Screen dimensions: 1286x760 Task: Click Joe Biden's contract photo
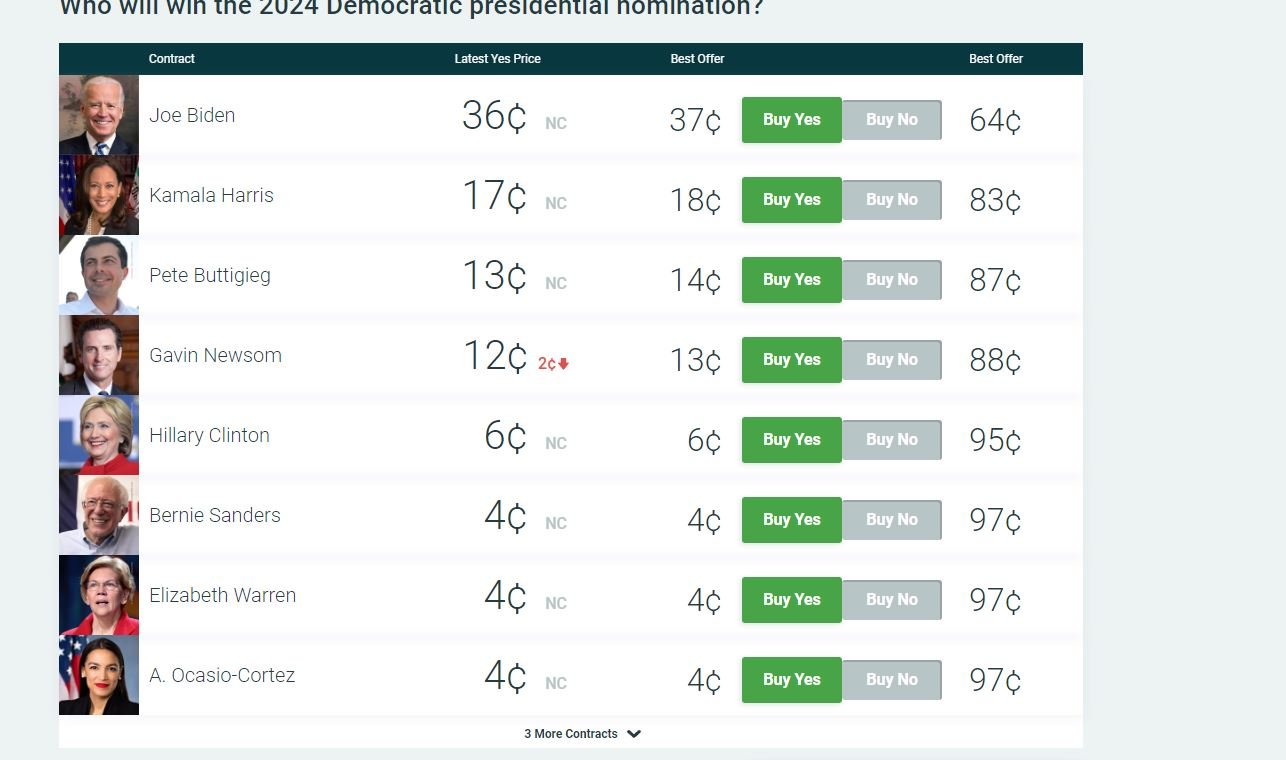[99, 115]
